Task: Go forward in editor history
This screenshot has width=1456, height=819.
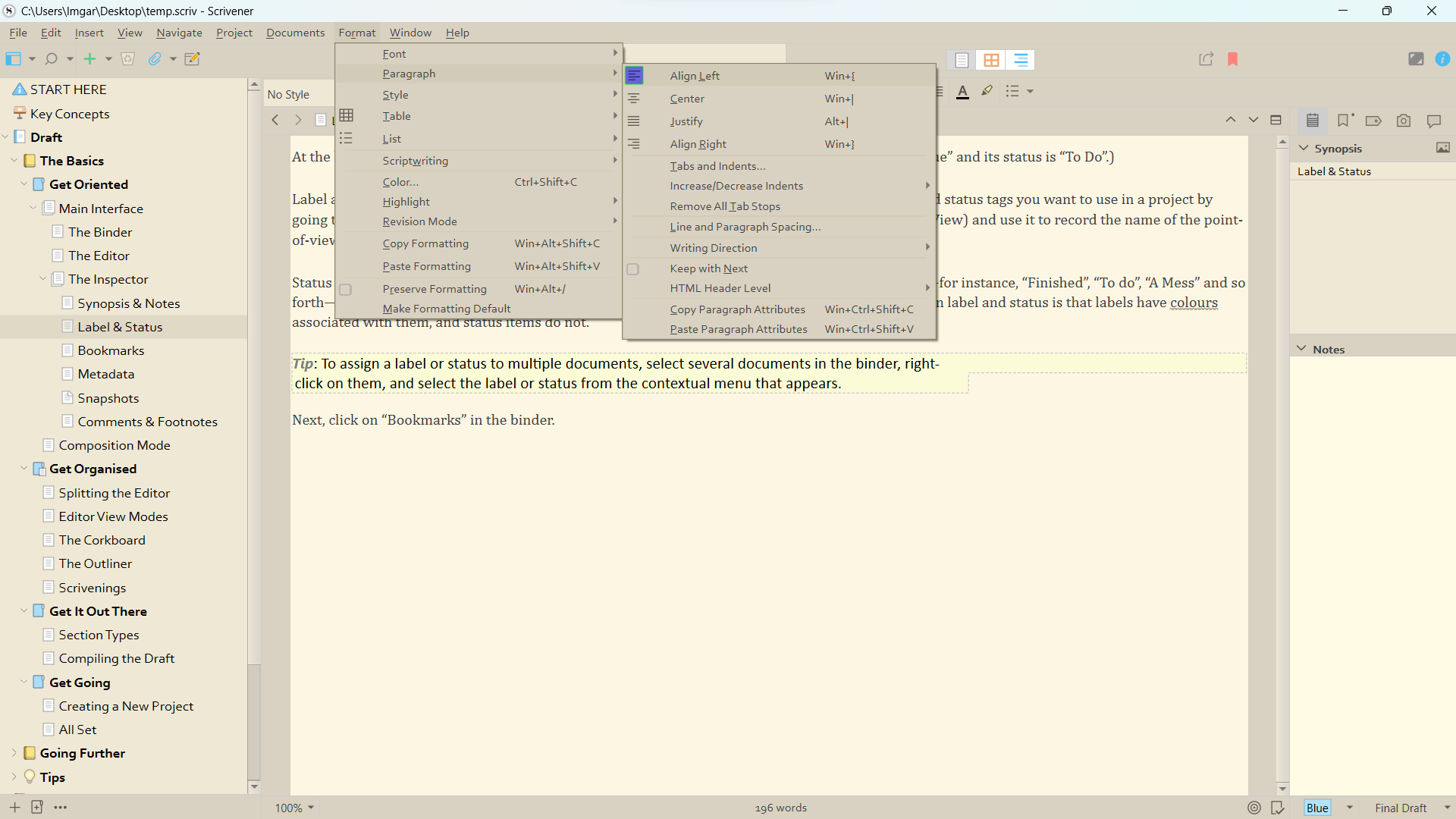Action: [298, 120]
